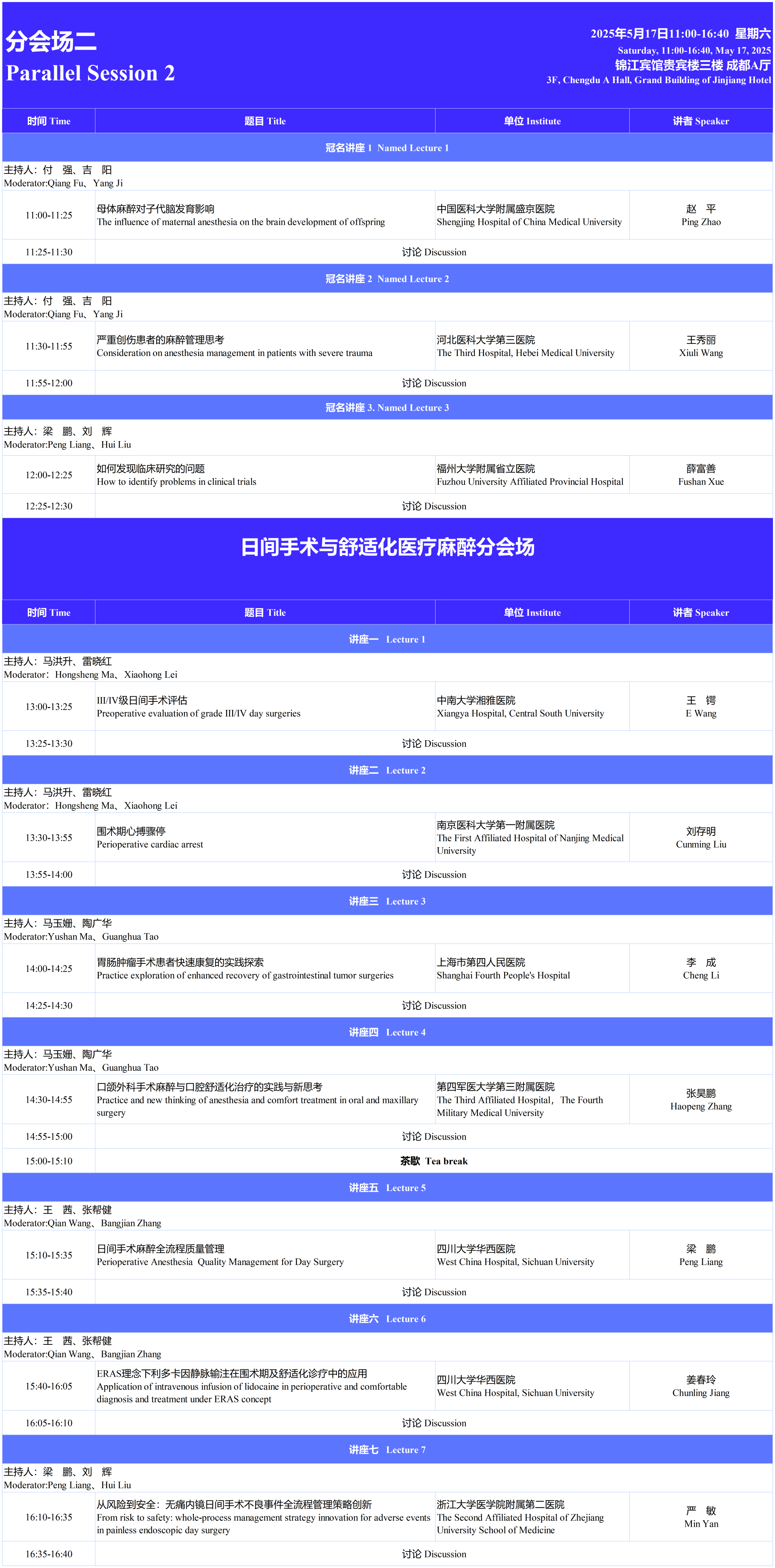Click the 'Tea break' row
Viewport: 775px width, 1568px height.
click(x=434, y=1161)
